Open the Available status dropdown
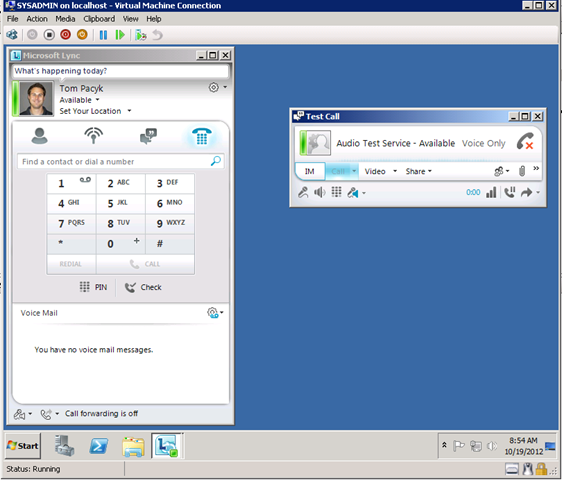 pyautogui.click(x=97, y=100)
